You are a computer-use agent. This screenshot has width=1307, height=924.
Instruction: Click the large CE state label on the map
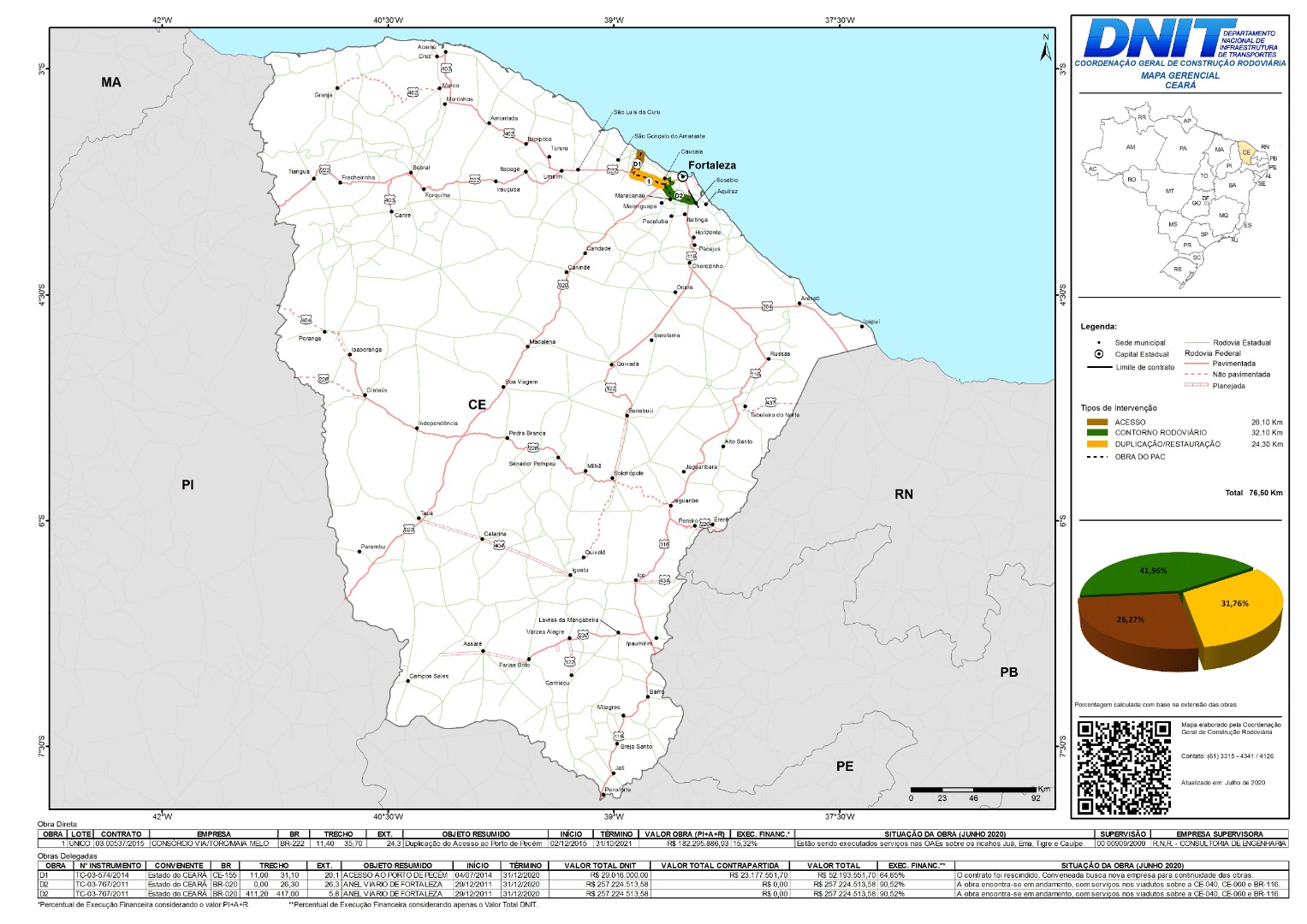(477, 405)
